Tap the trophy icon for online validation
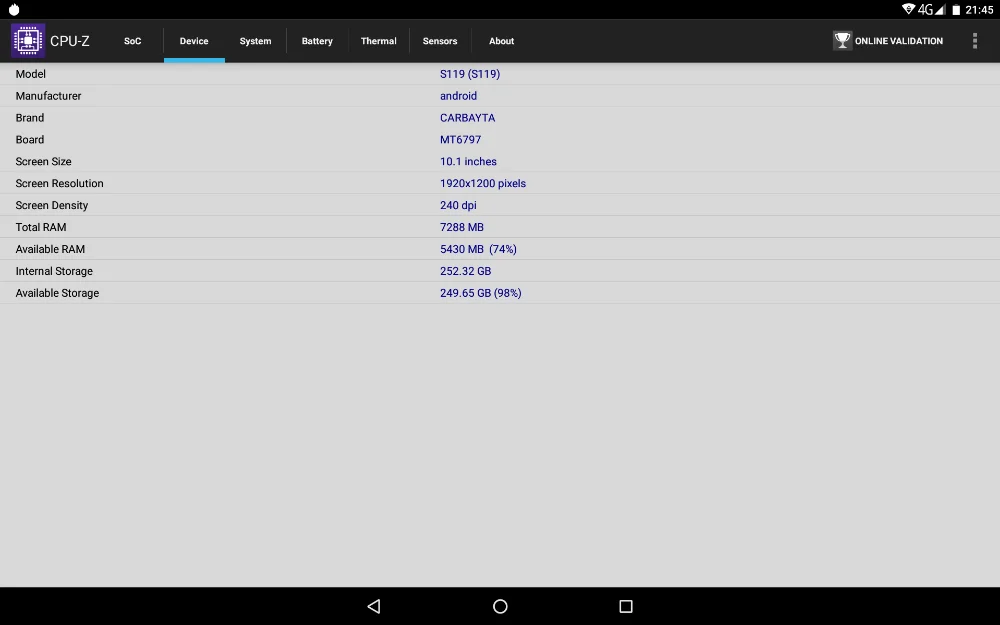This screenshot has height=625, width=1000. pyautogui.click(x=842, y=41)
